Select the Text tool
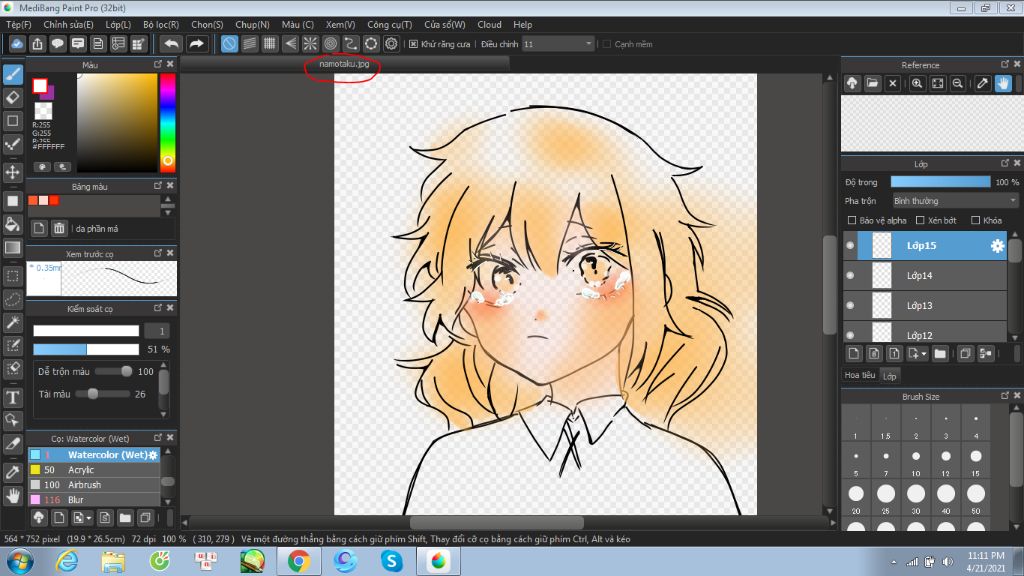The width and height of the screenshot is (1024, 576). (x=12, y=397)
